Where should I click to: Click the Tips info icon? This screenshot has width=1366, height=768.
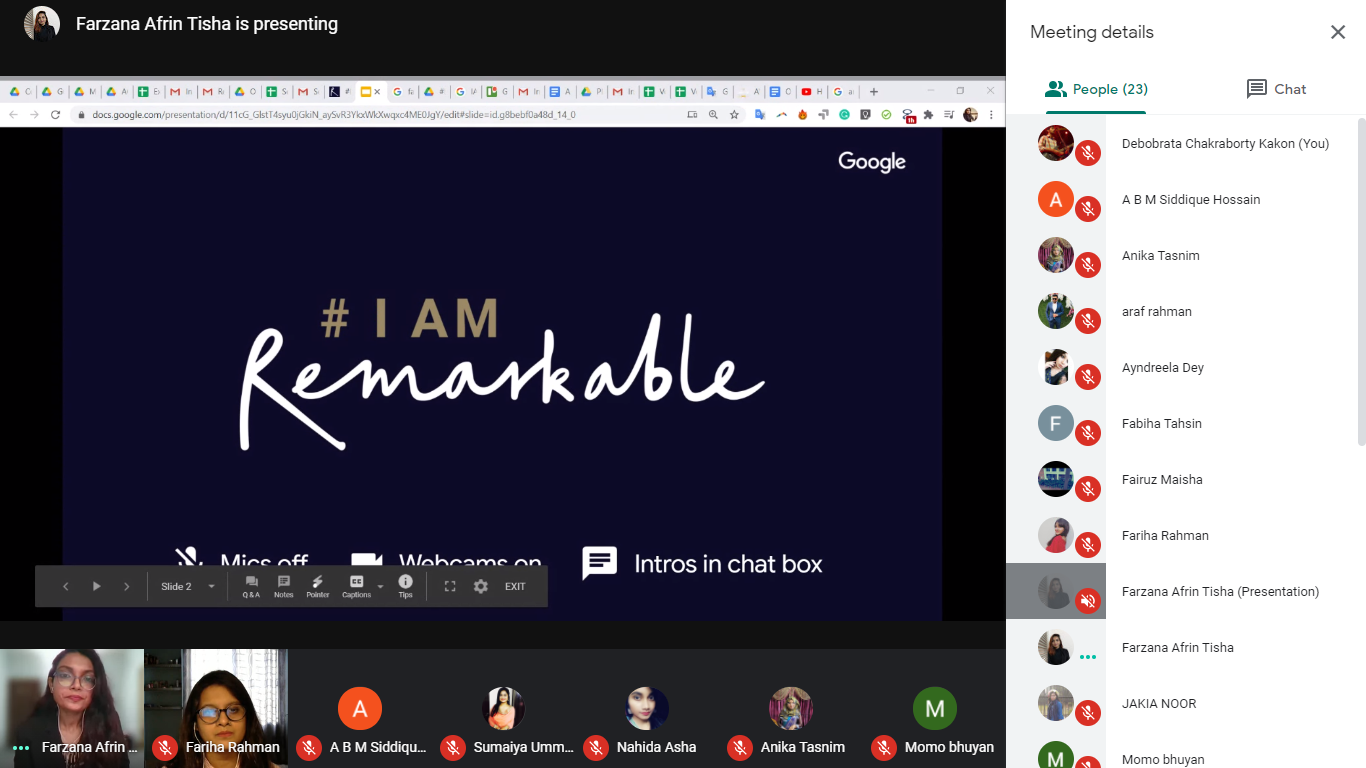pos(405,586)
